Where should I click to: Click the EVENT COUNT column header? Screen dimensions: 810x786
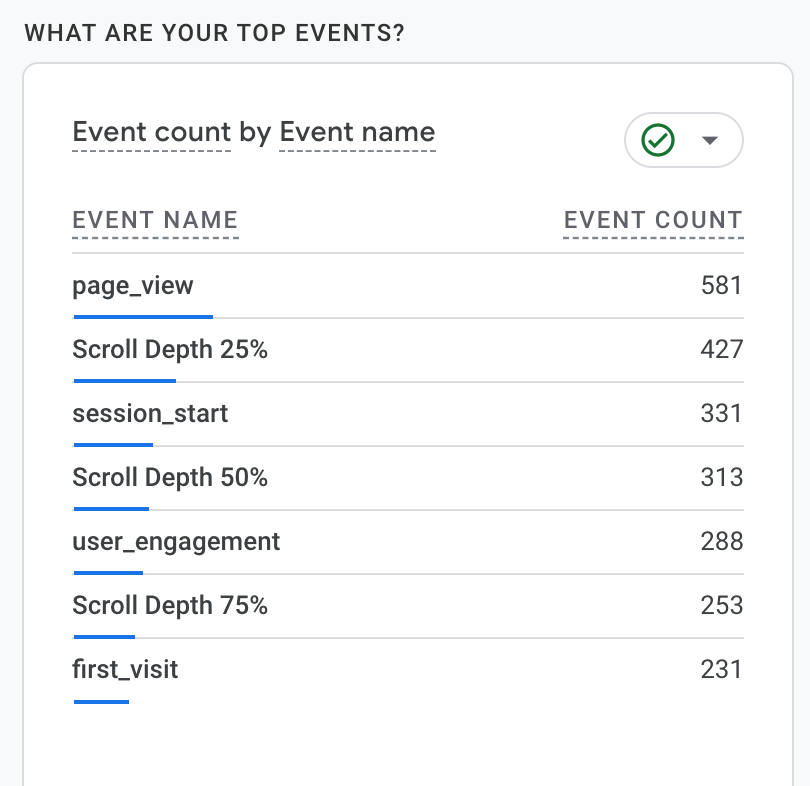point(653,221)
